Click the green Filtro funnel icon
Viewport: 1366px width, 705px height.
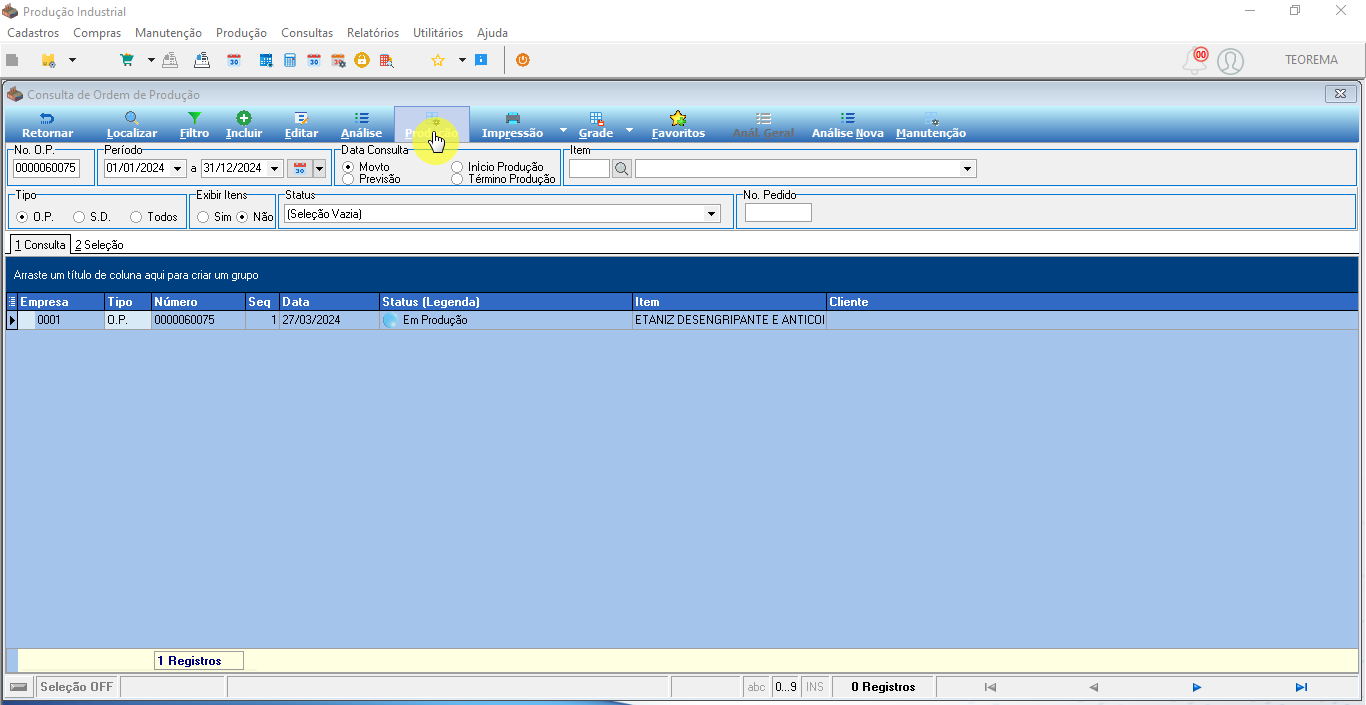pos(195,118)
